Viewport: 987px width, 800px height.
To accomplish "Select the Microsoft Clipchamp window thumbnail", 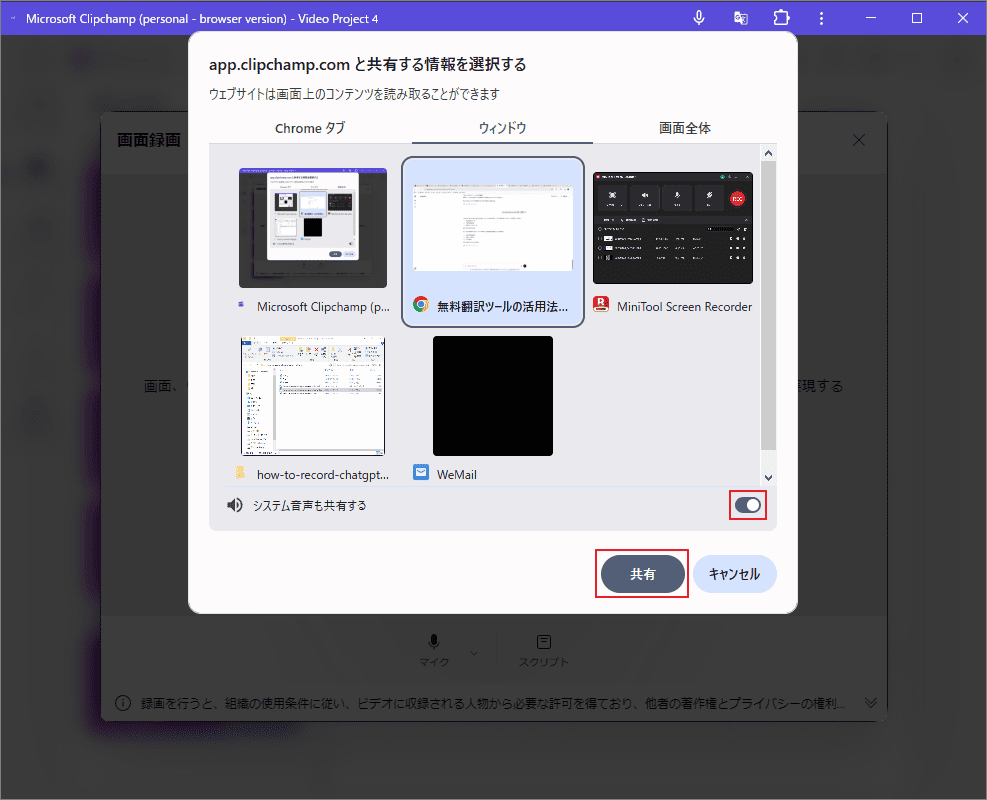I will coord(313,228).
